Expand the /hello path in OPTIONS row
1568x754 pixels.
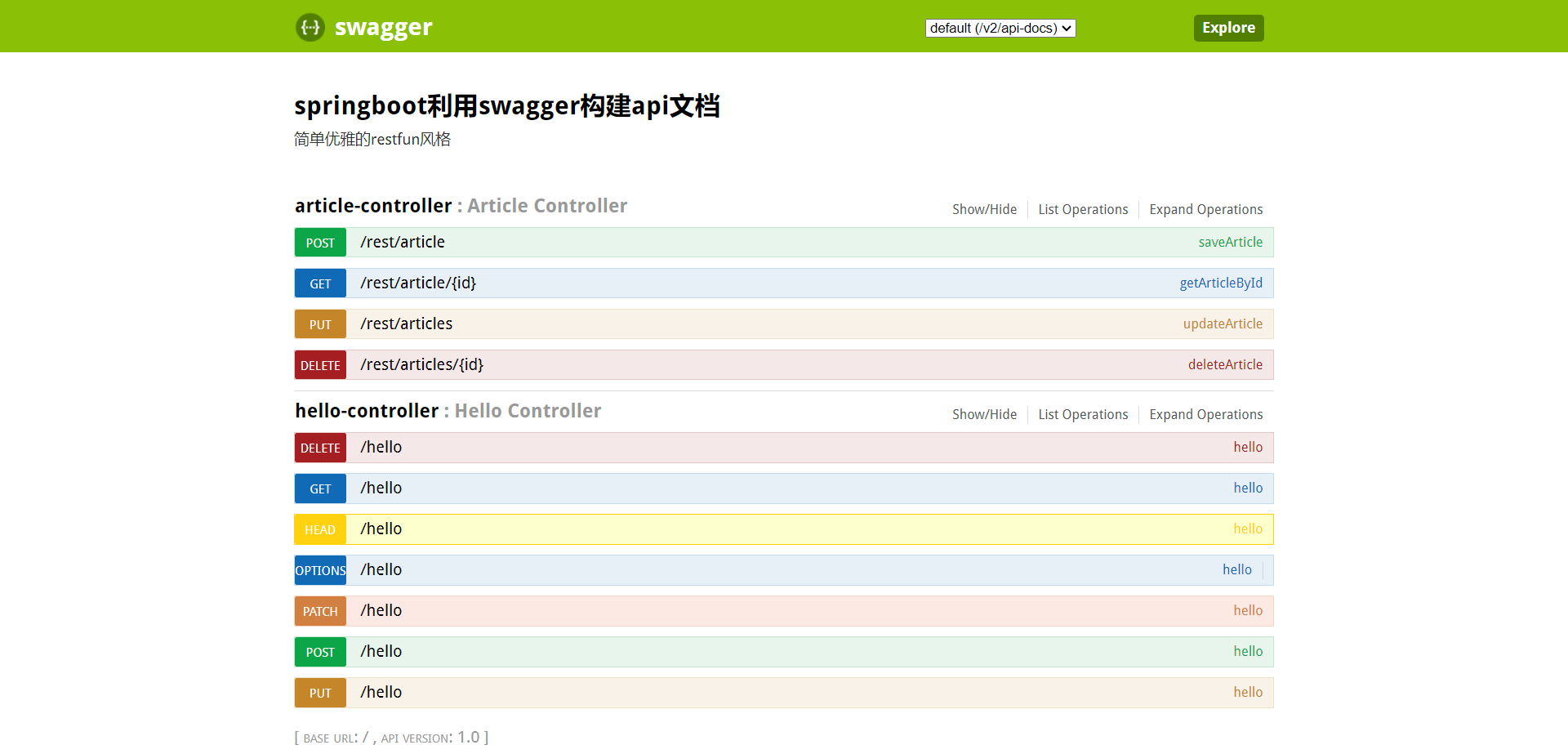pyautogui.click(x=381, y=569)
